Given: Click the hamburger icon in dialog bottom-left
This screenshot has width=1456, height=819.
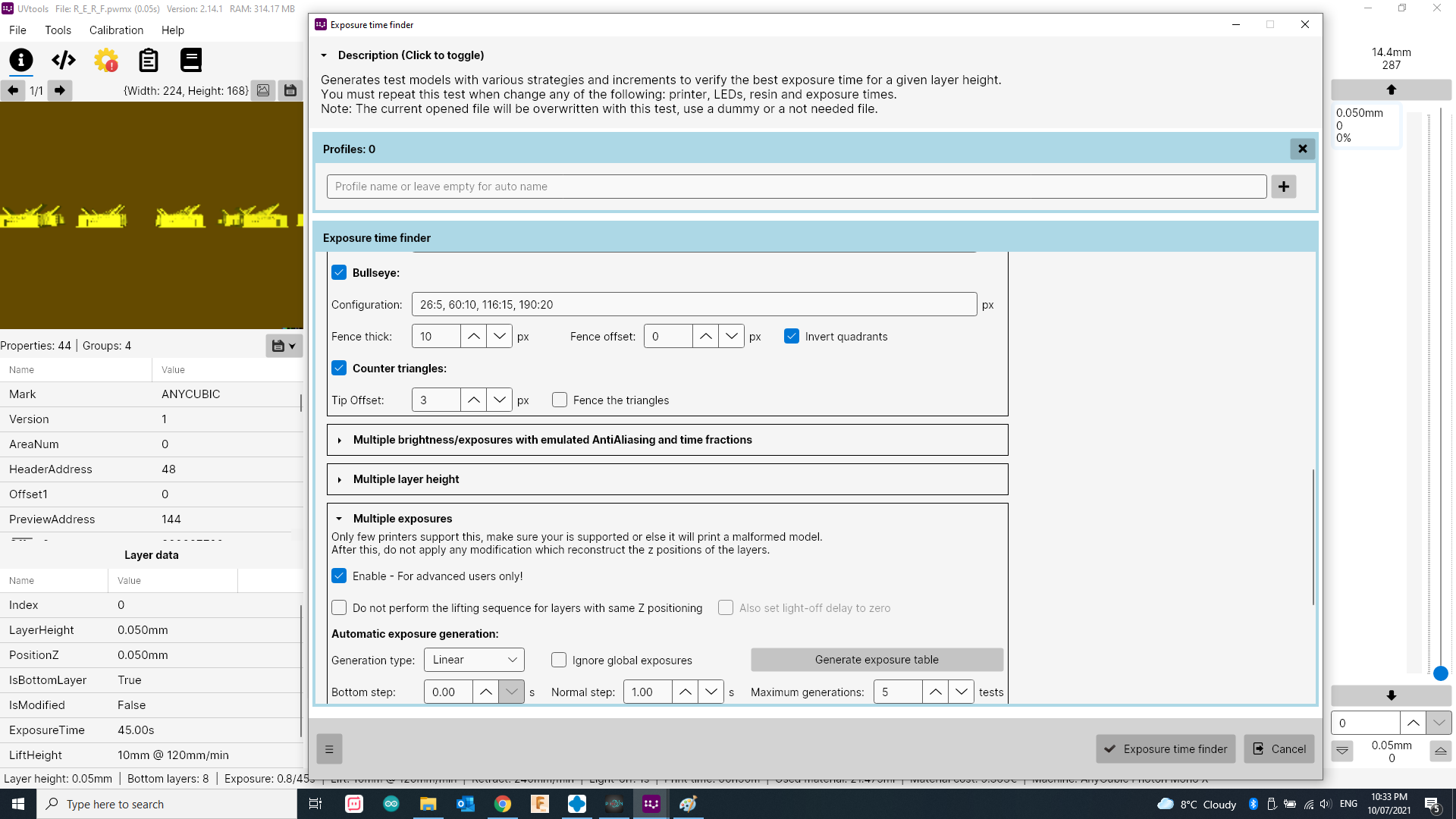Looking at the screenshot, I should pos(329,748).
